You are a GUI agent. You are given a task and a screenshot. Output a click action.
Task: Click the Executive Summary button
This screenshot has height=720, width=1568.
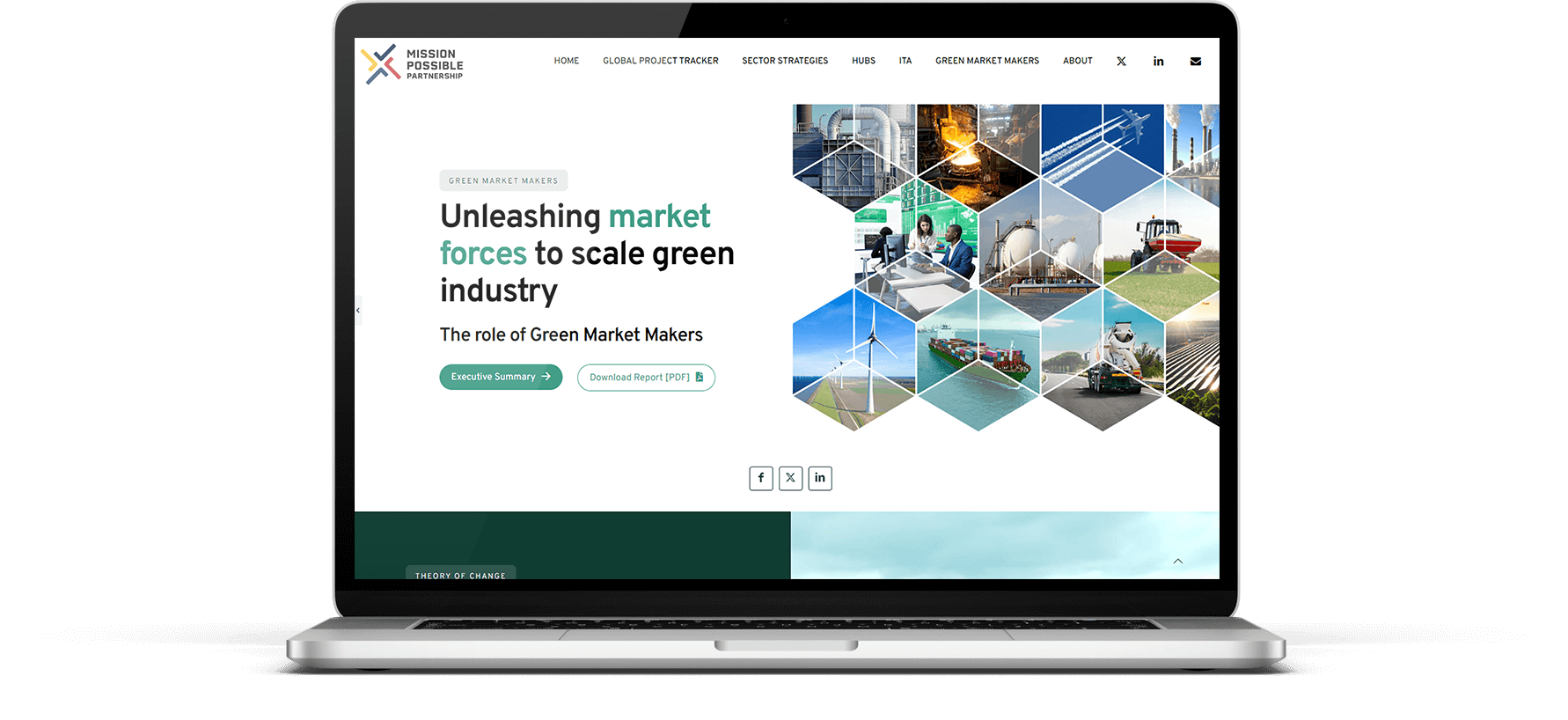click(501, 377)
